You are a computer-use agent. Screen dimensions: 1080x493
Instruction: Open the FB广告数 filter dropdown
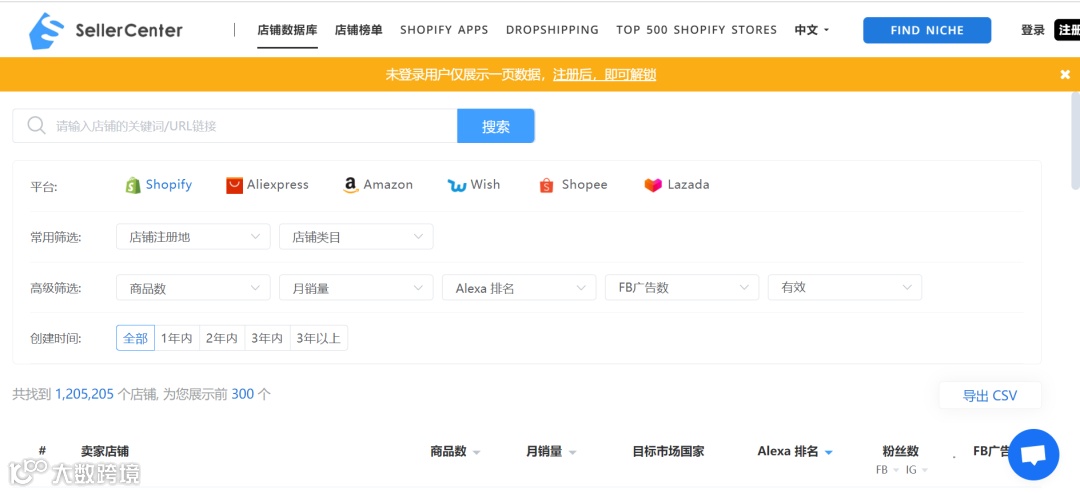click(x=682, y=287)
